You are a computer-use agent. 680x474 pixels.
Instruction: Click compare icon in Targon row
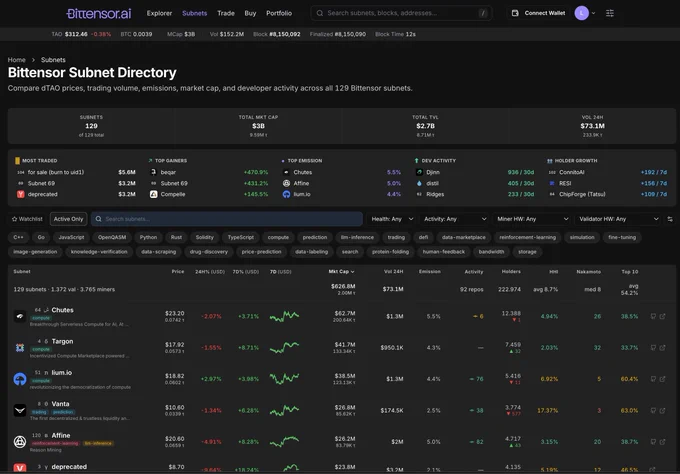coord(653,347)
